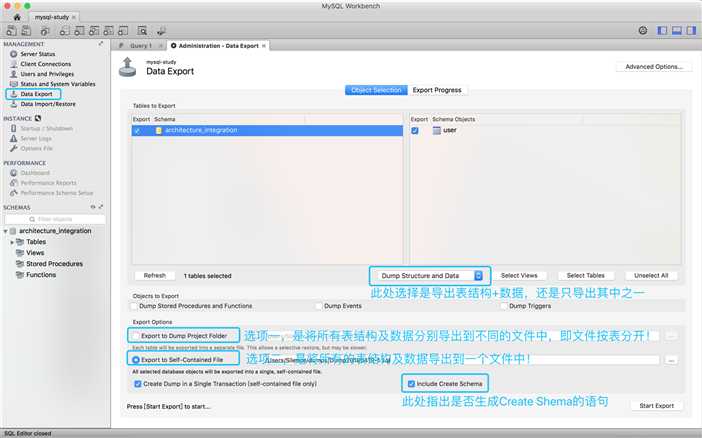The image size is (702, 438).
Task: Select Administration - Data Export tab
Action: click(x=218, y=46)
